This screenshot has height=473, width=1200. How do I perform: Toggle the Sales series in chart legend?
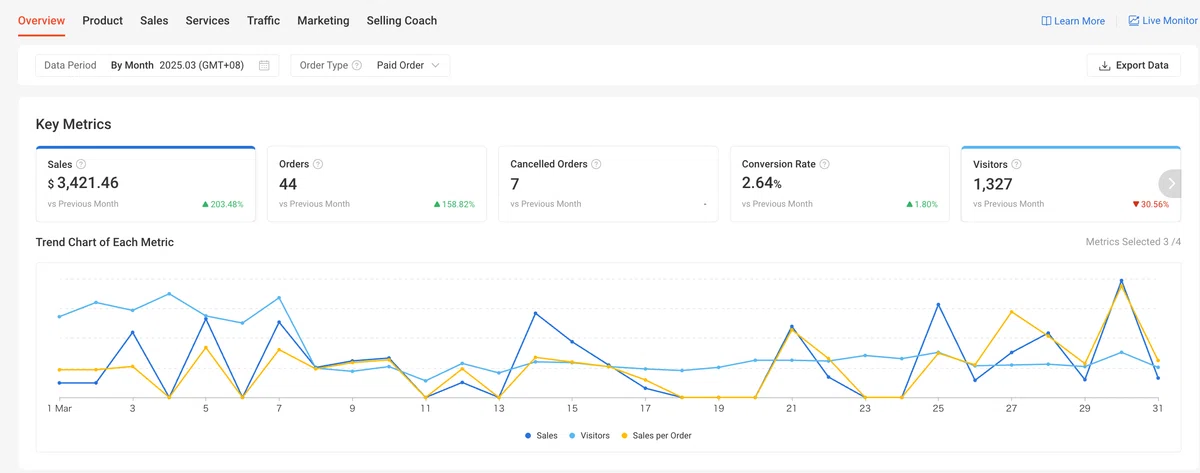(541, 436)
